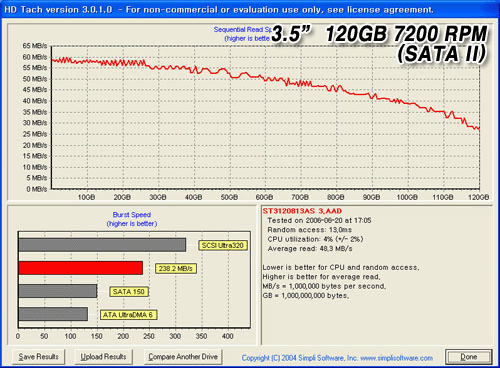Select the SCSI Ultra320 gray bar

pyautogui.click(x=102, y=245)
